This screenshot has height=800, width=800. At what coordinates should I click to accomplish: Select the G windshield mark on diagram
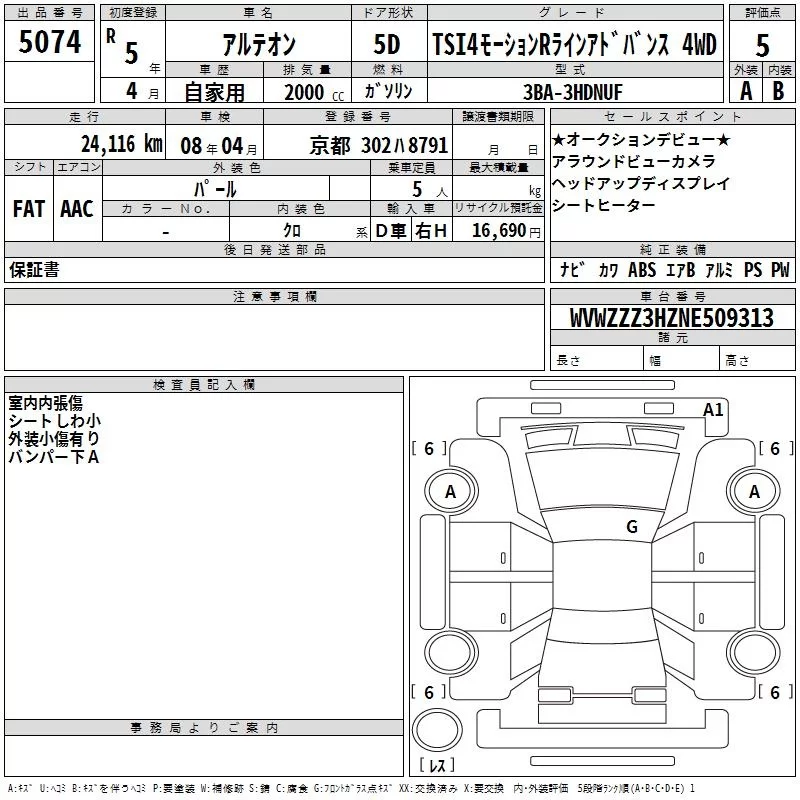point(632,527)
